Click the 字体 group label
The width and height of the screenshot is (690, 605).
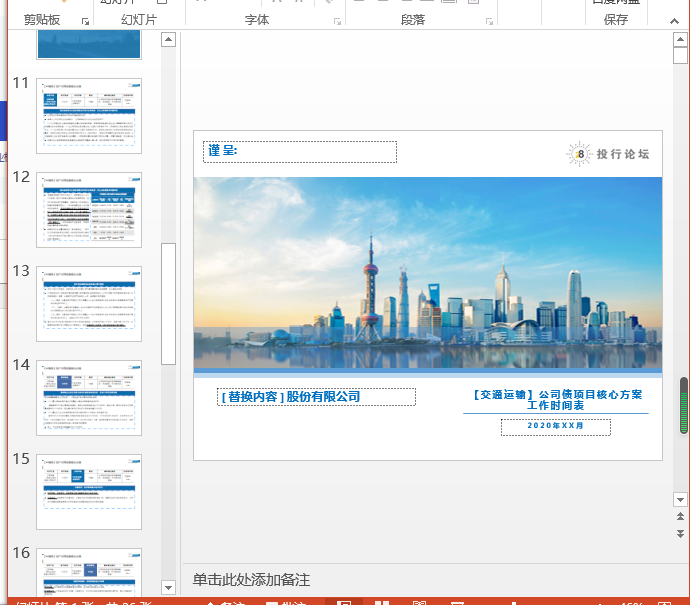(x=257, y=20)
